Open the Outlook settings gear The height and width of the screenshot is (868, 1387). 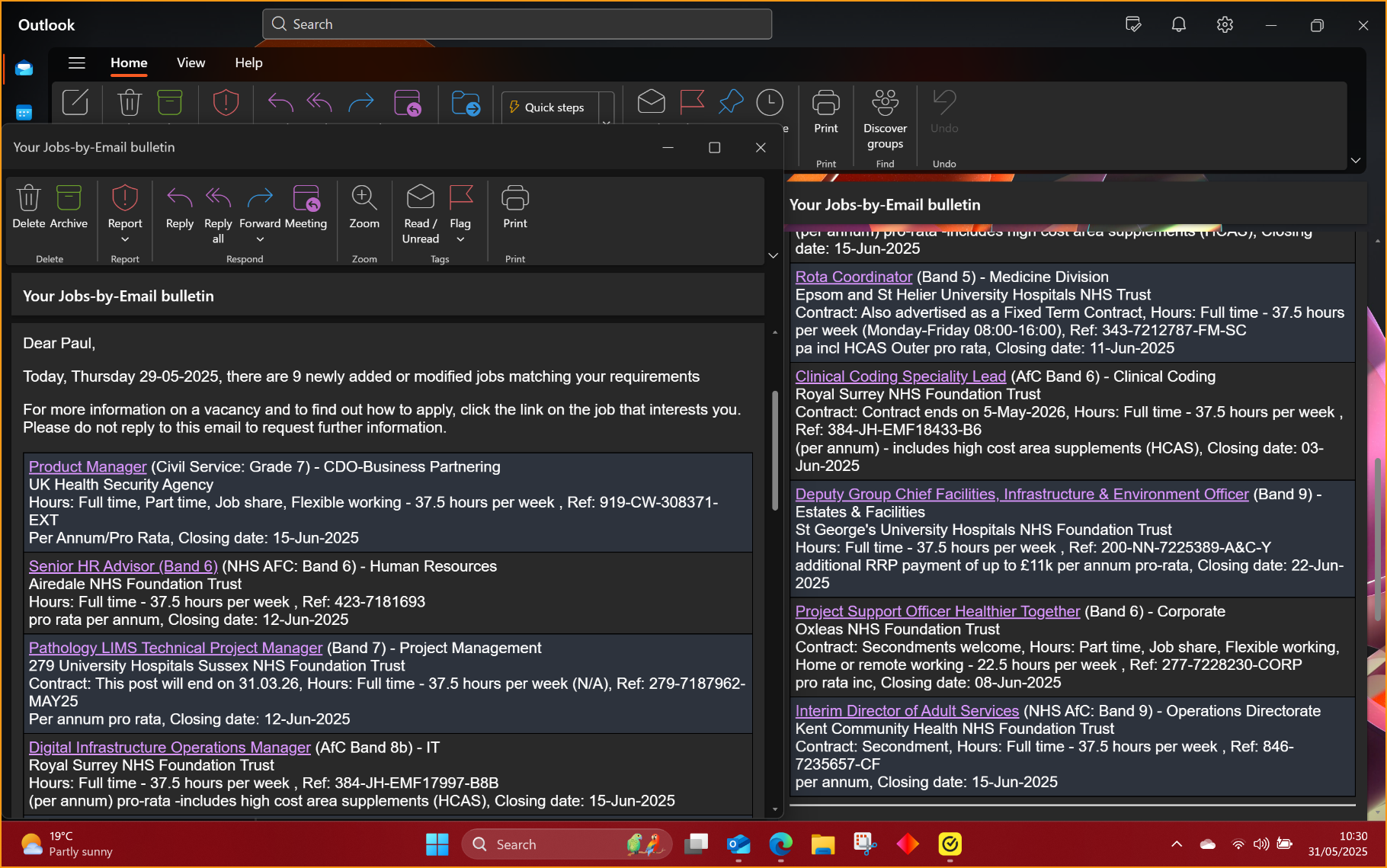(x=1225, y=24)
